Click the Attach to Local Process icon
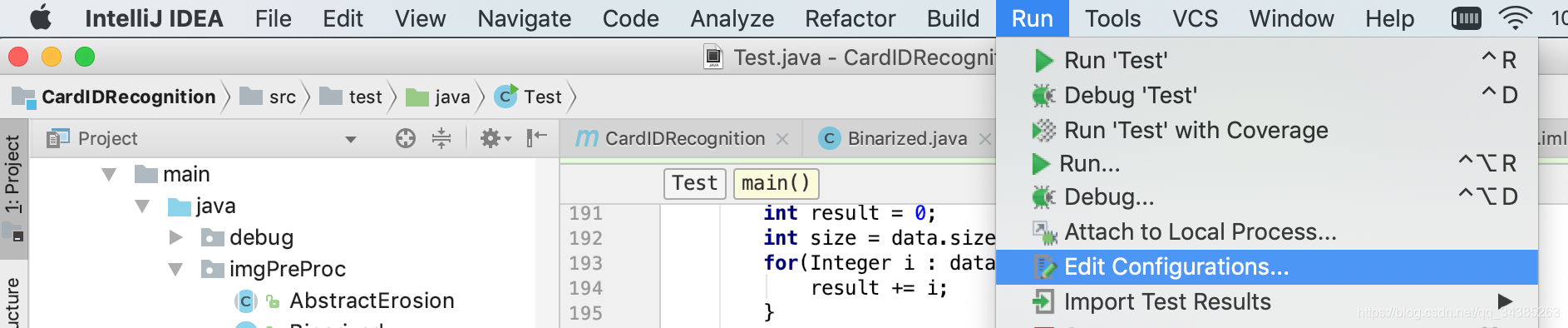The image size is (1568, 328). [x=1044, y=232]
